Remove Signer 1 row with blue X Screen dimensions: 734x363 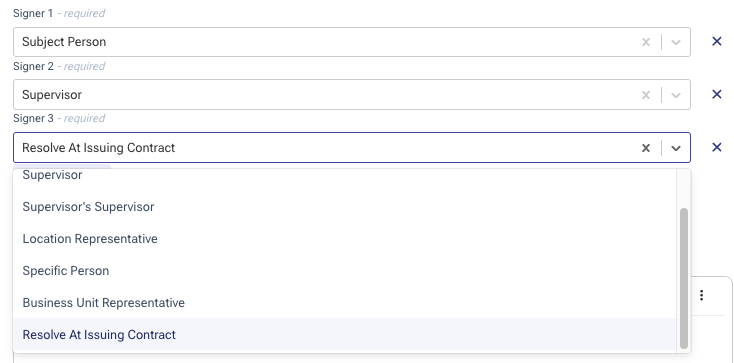coord(716,42)
